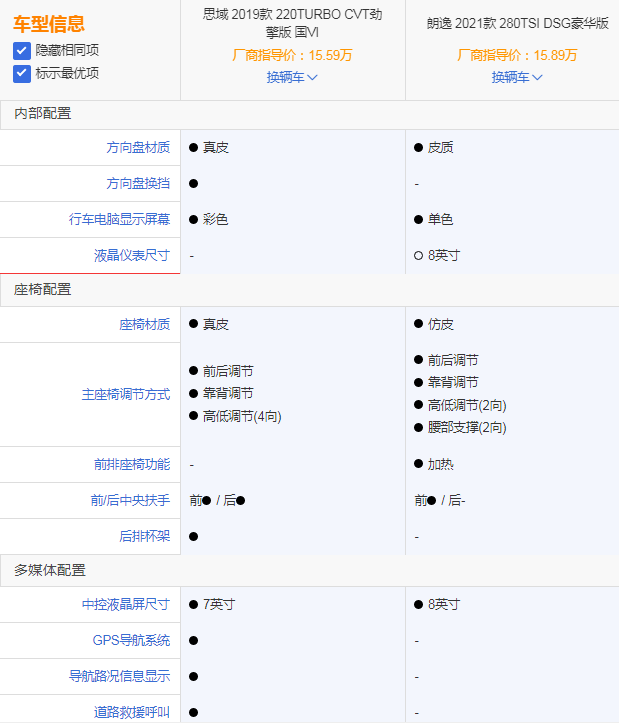Open the 道路救援呼叫 parameter link
The image size is (619, 728).
tap(132, 712)
